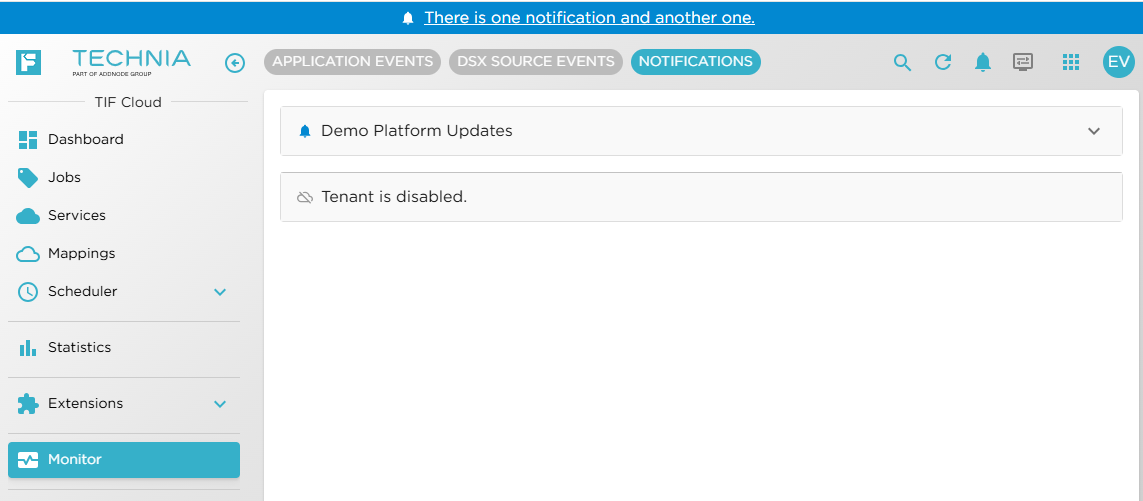Image resolution: width=1143 pixels, height=501 pixels.
Task: Open Dashboard from the sidebar
Action: (x=85, y=140)
